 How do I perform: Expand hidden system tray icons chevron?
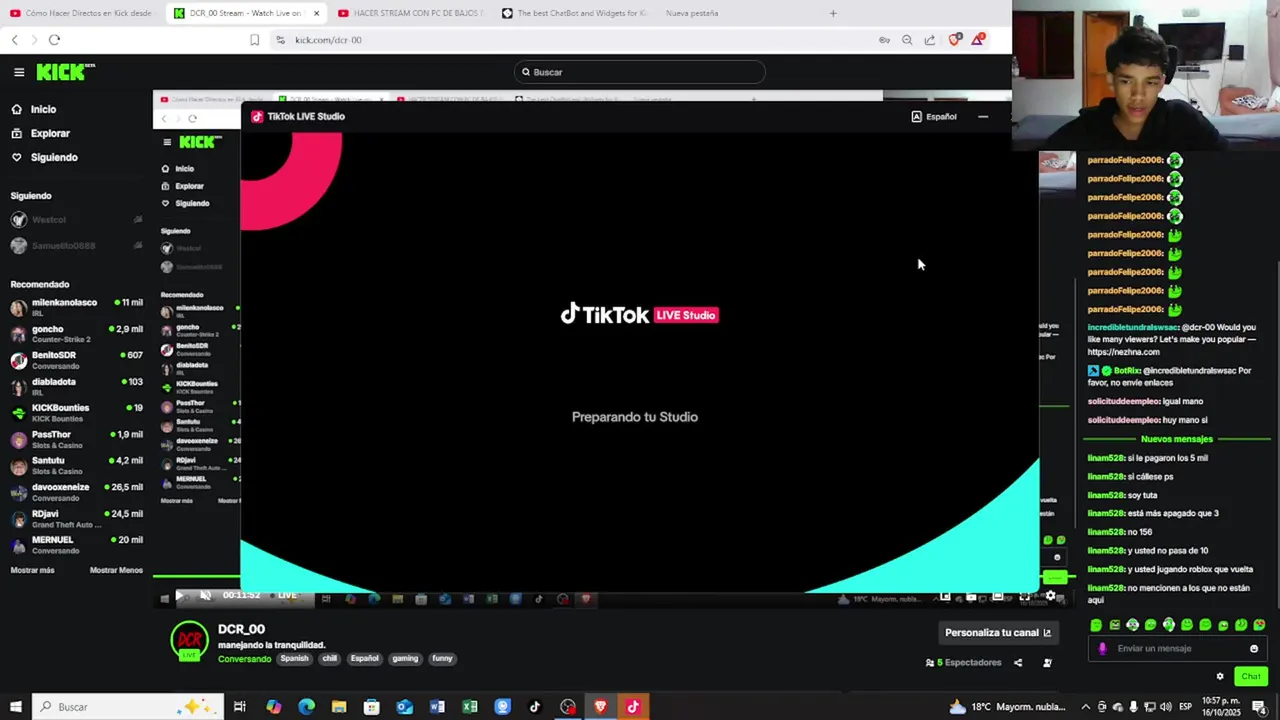(1087, 707)
